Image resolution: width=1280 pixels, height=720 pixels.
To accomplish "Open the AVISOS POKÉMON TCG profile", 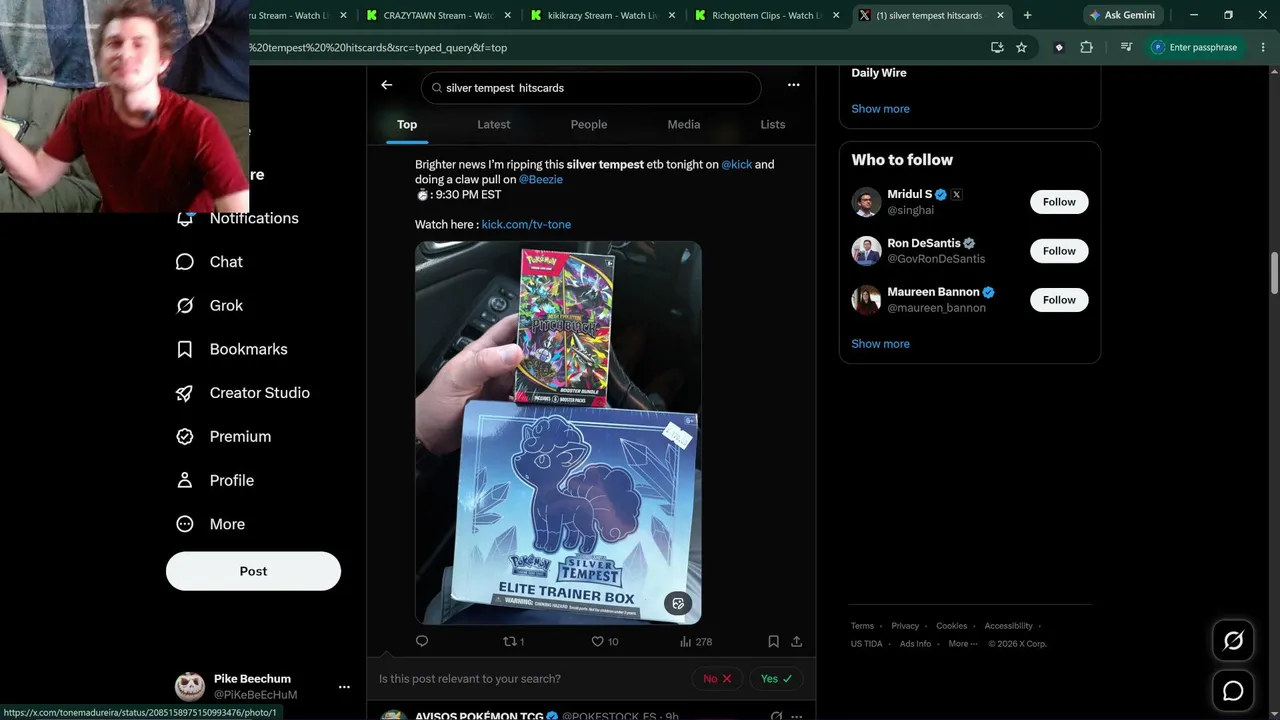I will coord(479,716).
